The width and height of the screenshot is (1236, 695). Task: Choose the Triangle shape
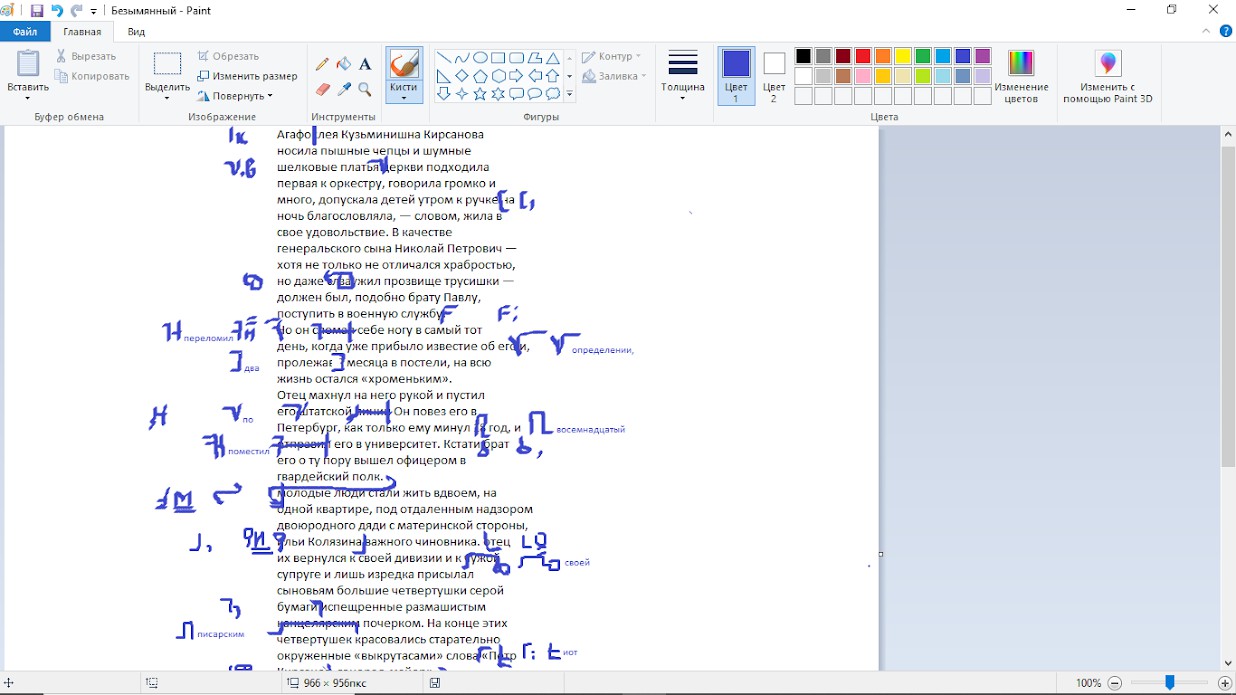click(552, 58)
